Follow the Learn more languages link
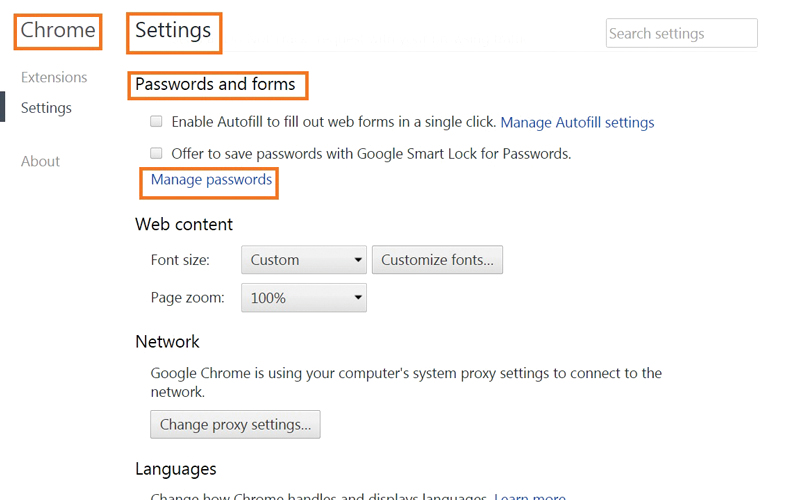The height and width of the screenshot is (500, 800). [529, 496]
